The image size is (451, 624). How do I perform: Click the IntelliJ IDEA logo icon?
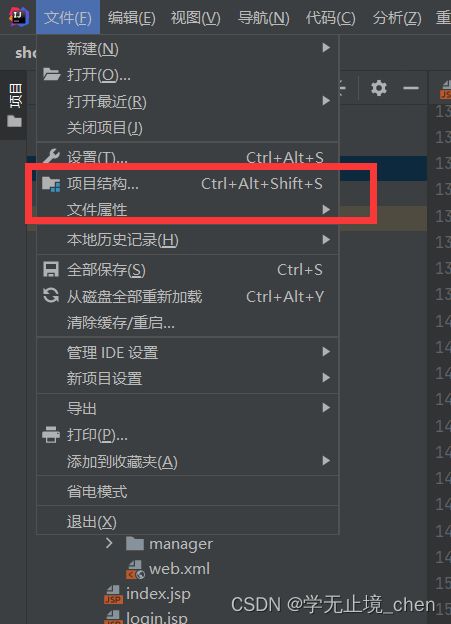point(18,17)
